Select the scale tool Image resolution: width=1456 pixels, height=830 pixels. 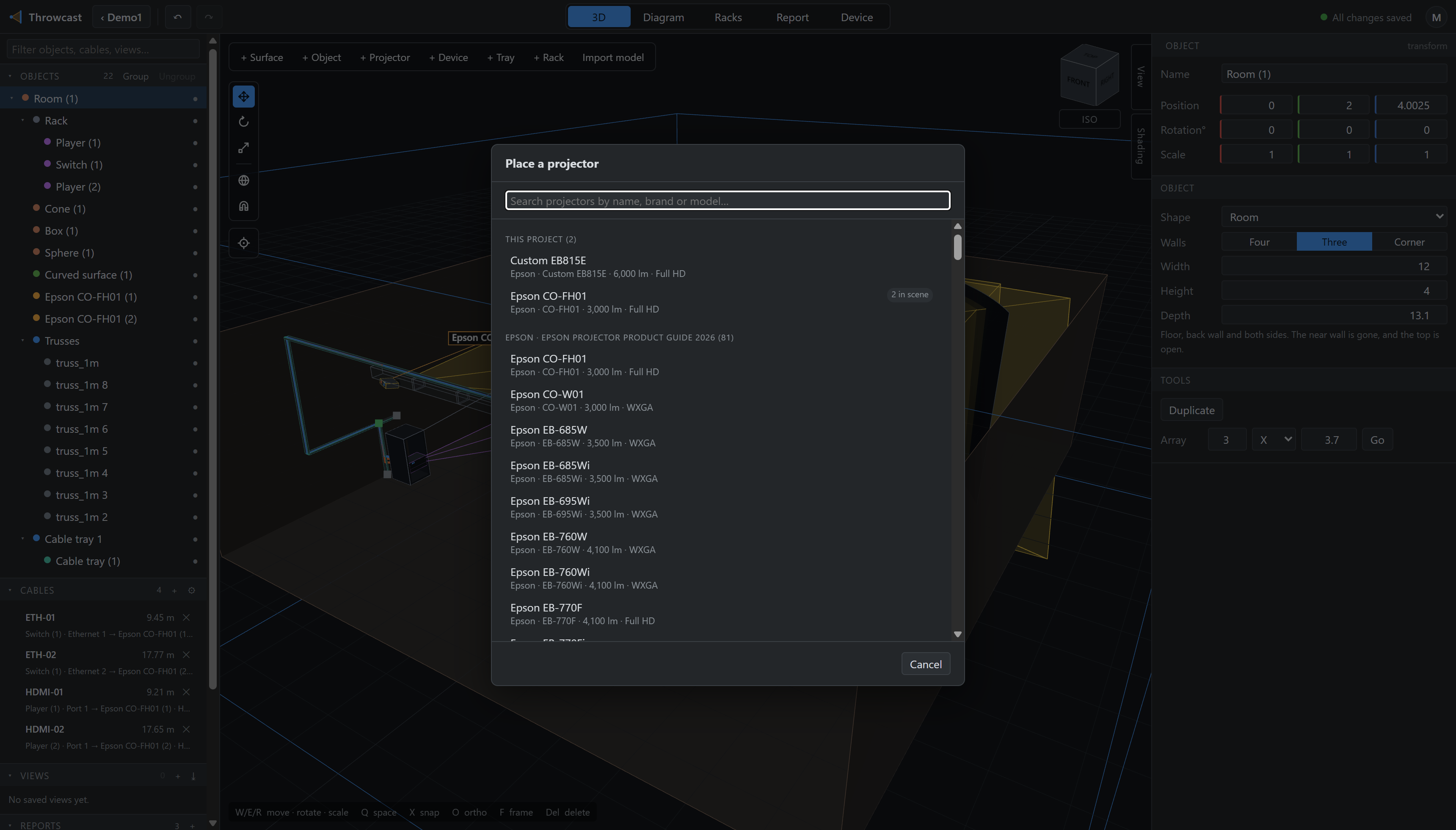(243, 148)
